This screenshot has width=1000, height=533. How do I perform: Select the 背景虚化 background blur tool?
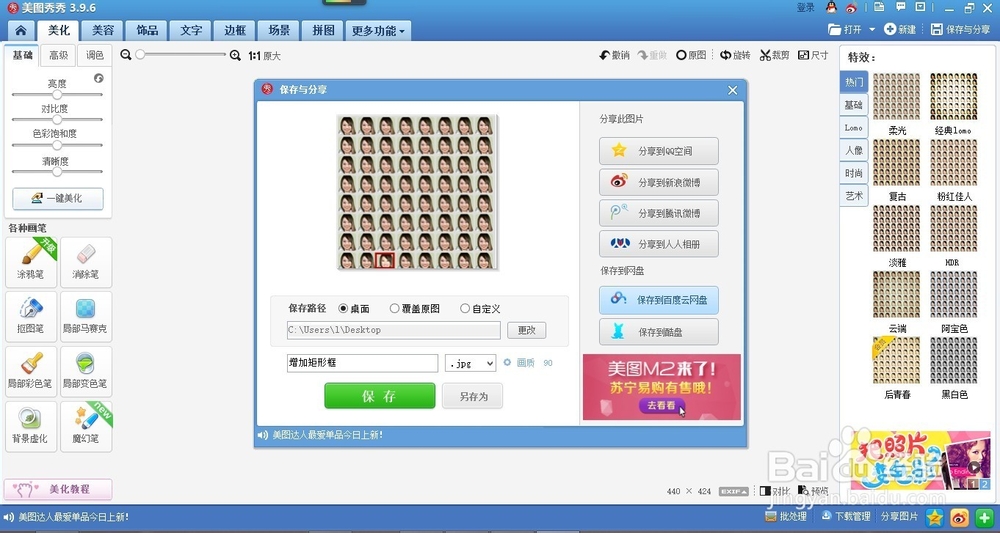[x=31, y=426]
